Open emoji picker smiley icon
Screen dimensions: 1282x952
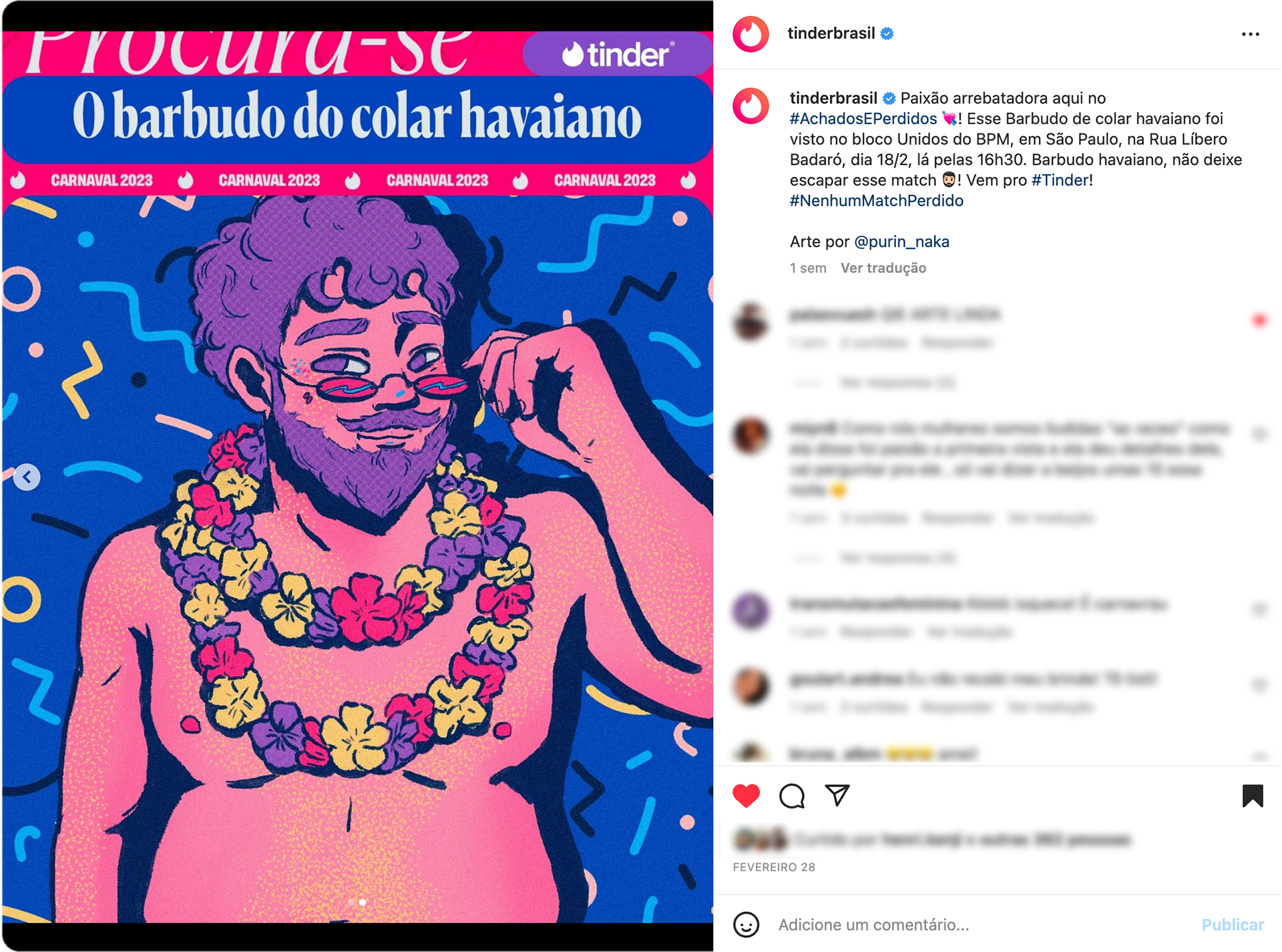pyautogui.click(x=746, y=925)
